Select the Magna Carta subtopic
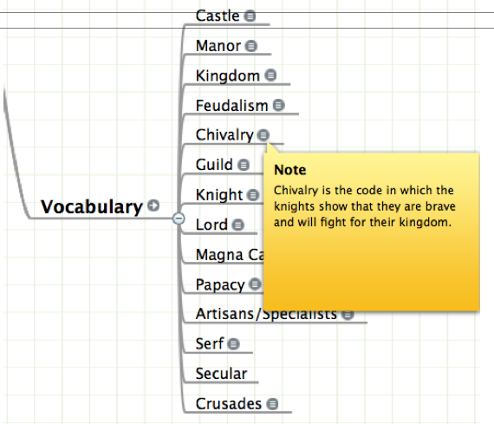Viewport: 494px width, 424px height. pos(230,255)
